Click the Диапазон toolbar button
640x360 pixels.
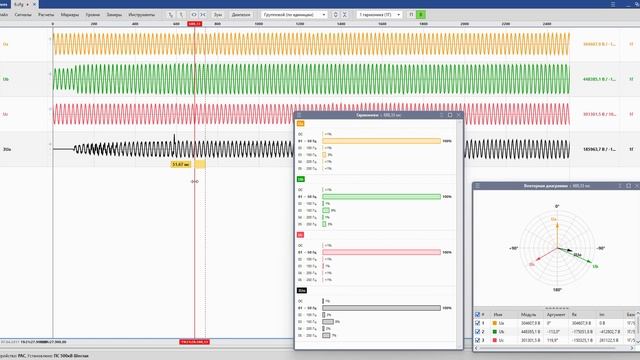click(x=241, y=15)
